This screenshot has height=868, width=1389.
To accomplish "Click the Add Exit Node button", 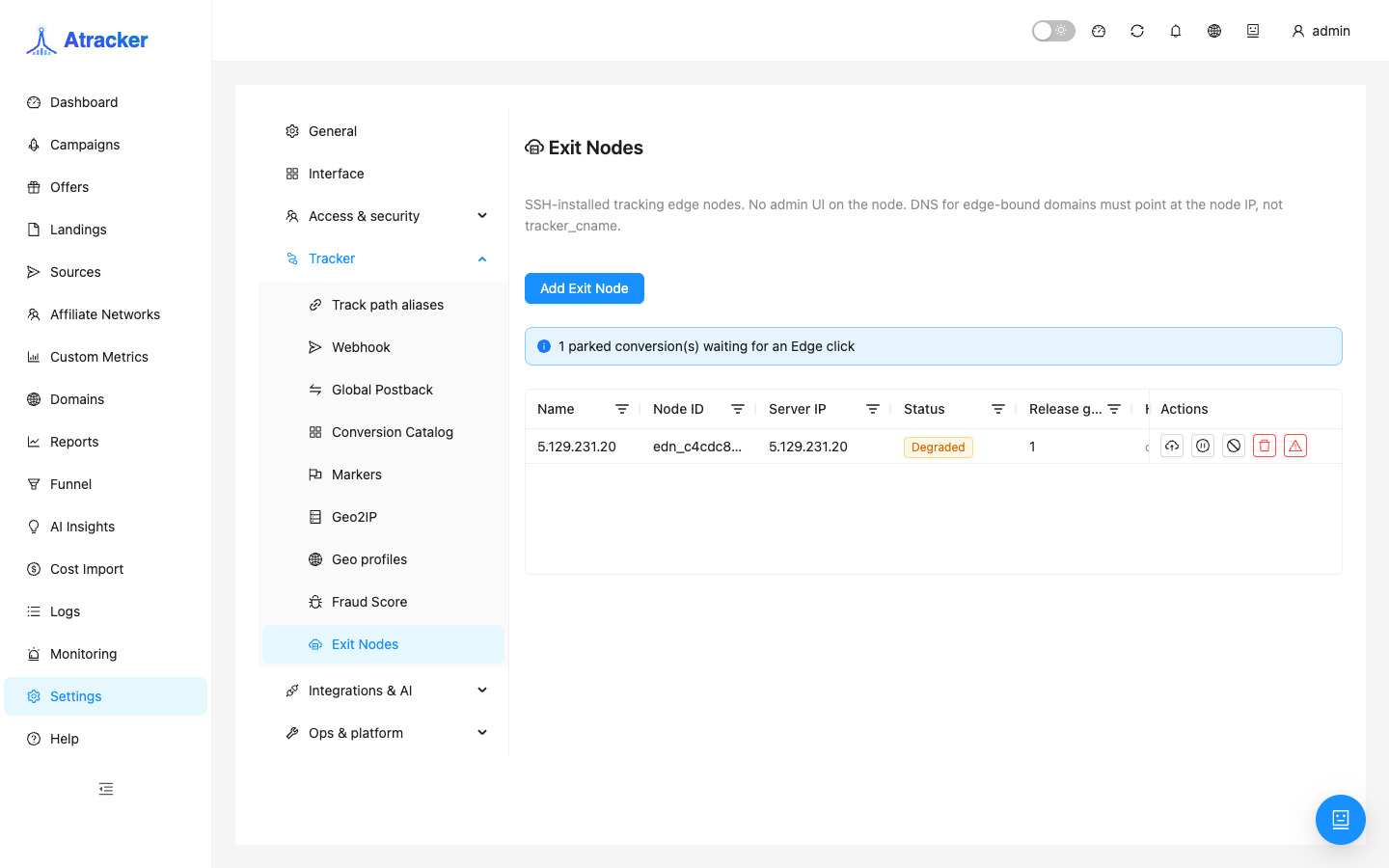I will coord(585,288).
